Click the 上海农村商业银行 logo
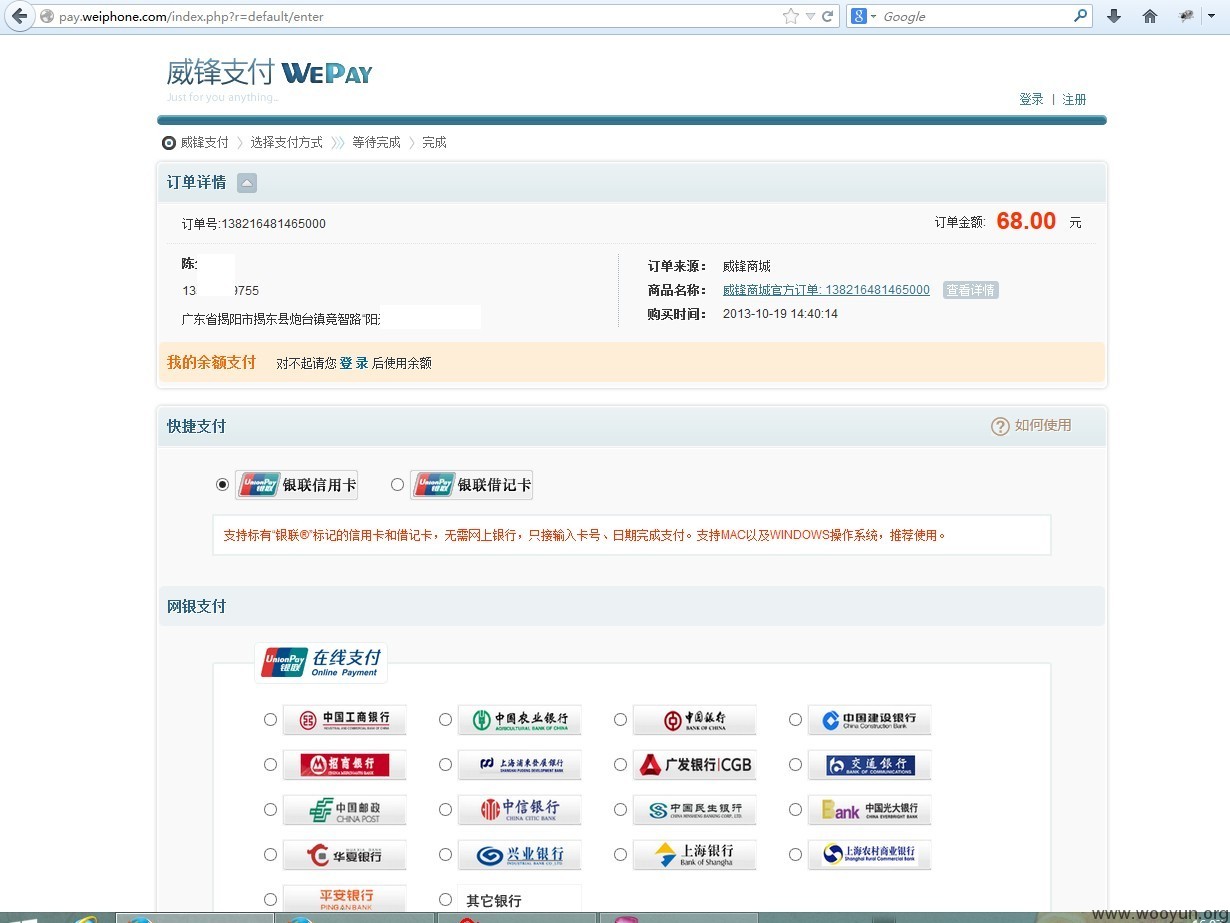Image resolution: width=1230 pixels, height=923 pixels. pos(870,855)
